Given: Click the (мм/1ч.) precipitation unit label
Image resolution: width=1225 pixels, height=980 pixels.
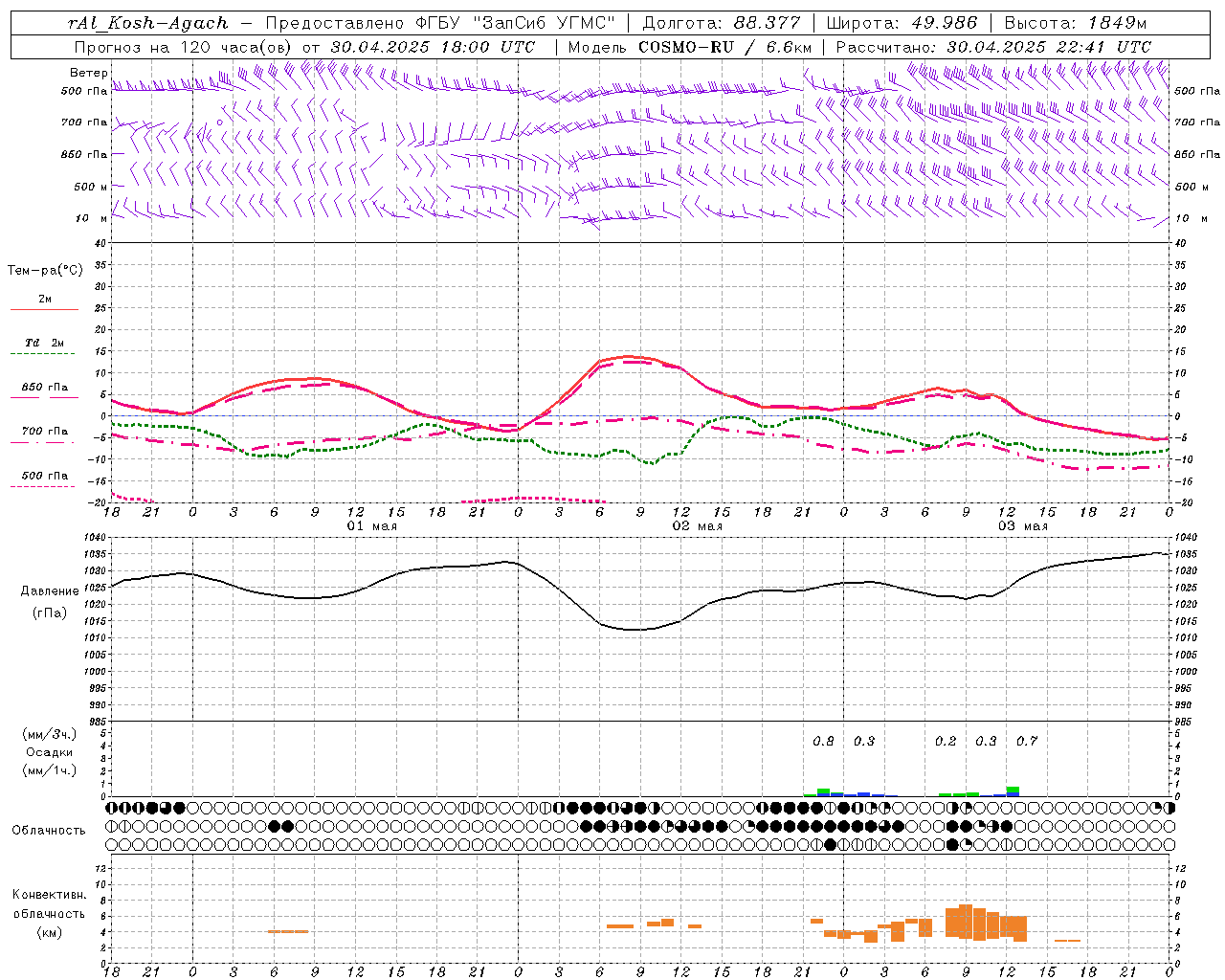Looking at the screenshot, I should [x=50, y=770].
